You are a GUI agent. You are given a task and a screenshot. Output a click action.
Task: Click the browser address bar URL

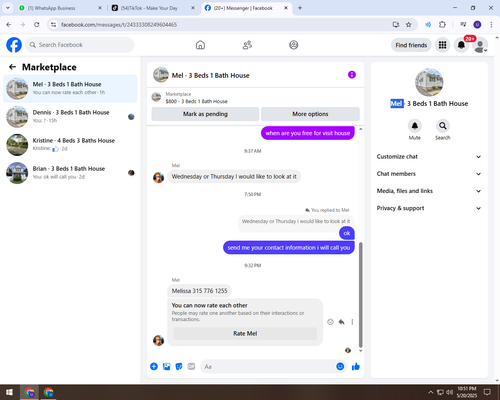click(x=119, y=25)
